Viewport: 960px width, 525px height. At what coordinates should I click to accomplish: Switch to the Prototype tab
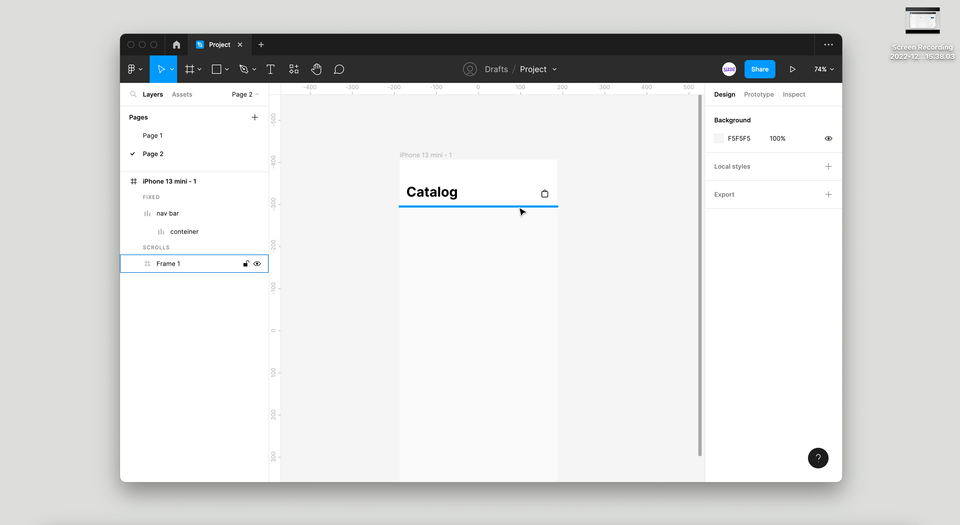759,94
